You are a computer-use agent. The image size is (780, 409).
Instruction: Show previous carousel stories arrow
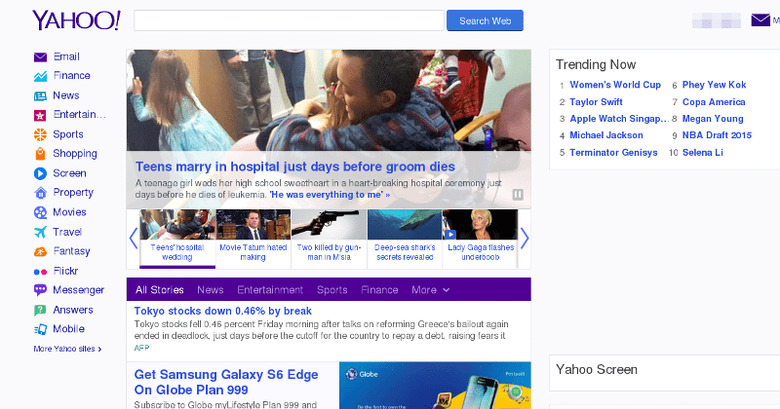pos(133,238)
